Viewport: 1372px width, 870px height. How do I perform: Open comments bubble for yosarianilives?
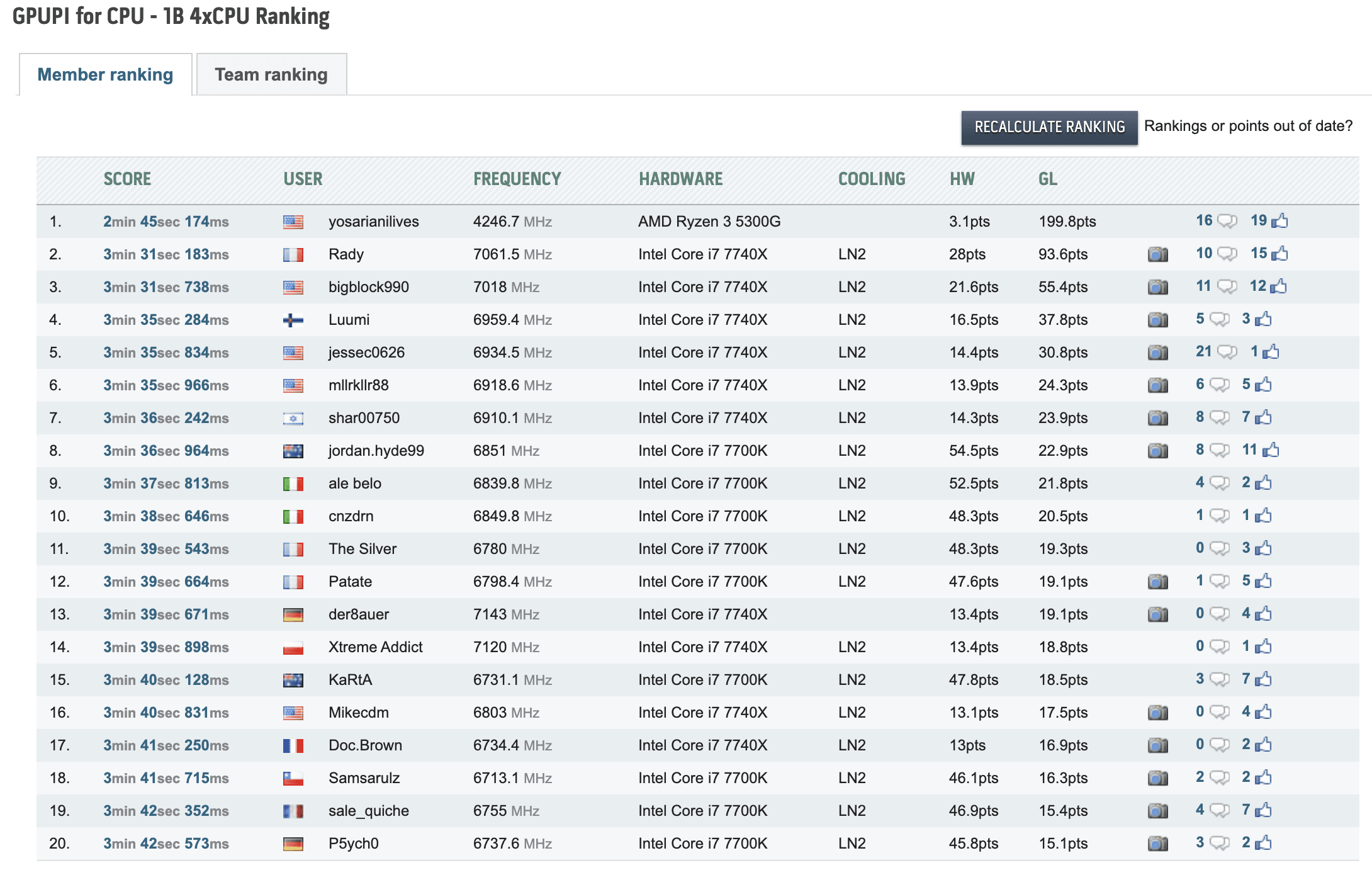click(x=1227, y=221)
